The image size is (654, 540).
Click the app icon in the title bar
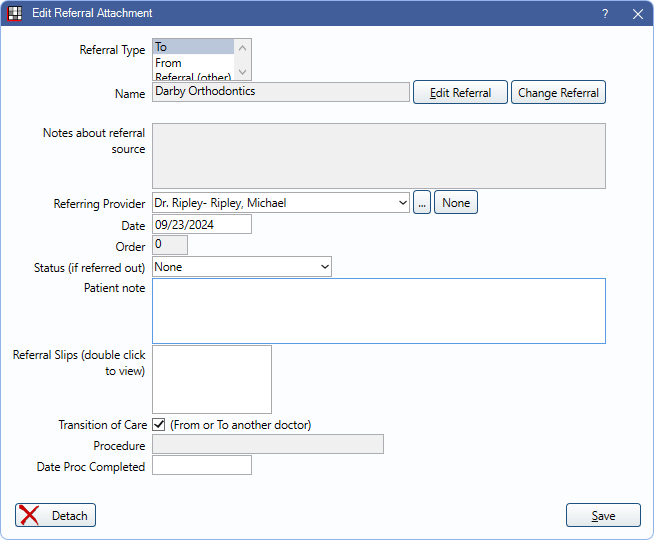15,13
